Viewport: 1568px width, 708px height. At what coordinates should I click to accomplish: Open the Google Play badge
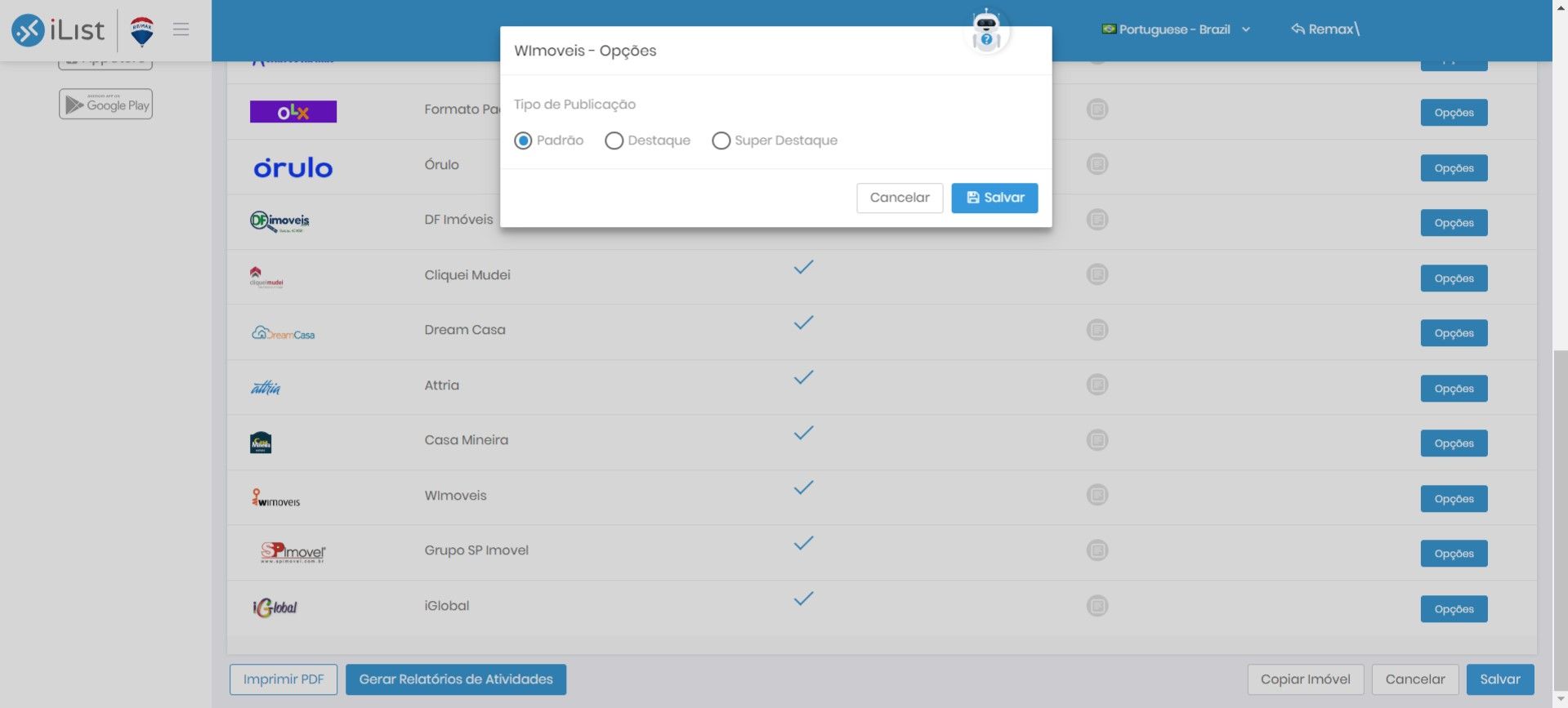[x=106, y=104]
